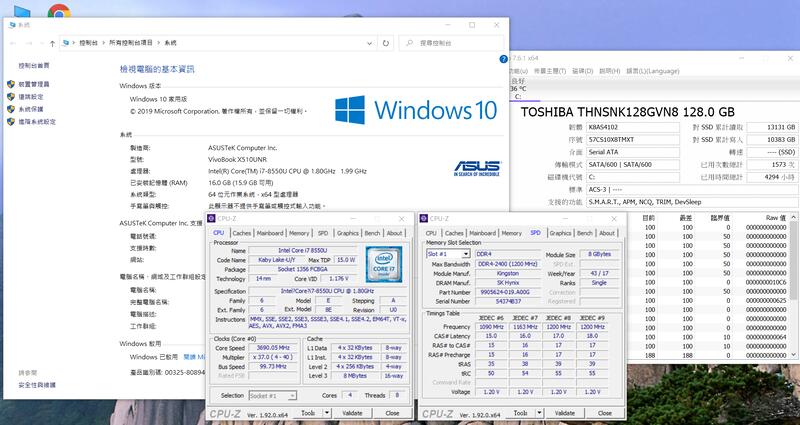800x425 pixels.
Task: Expand breadcrumb chevron after 控制台
Action: click(x=104, y=43)
